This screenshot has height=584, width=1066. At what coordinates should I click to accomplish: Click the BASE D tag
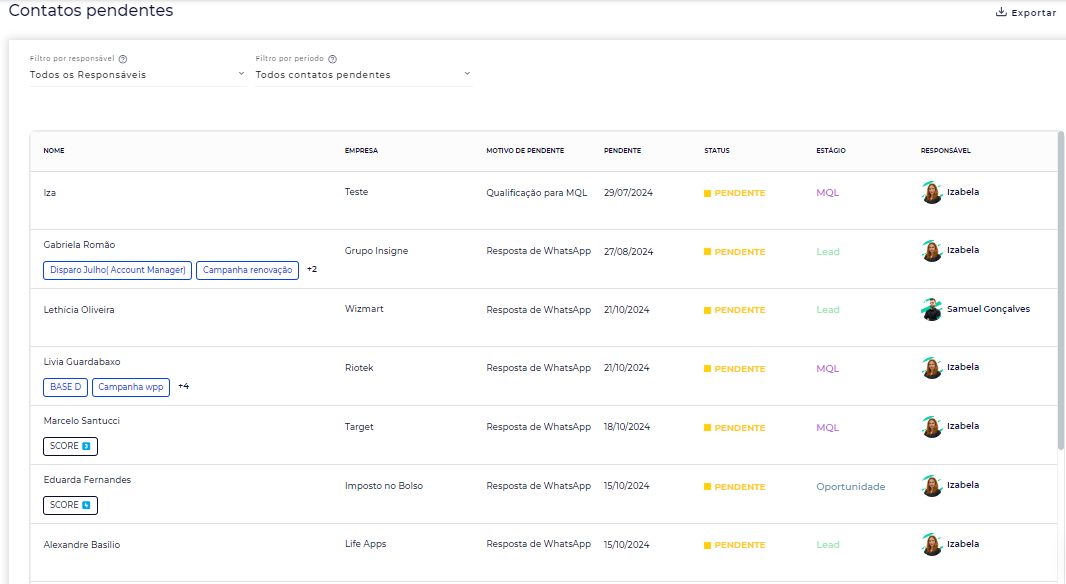click(x=65, y=387)
